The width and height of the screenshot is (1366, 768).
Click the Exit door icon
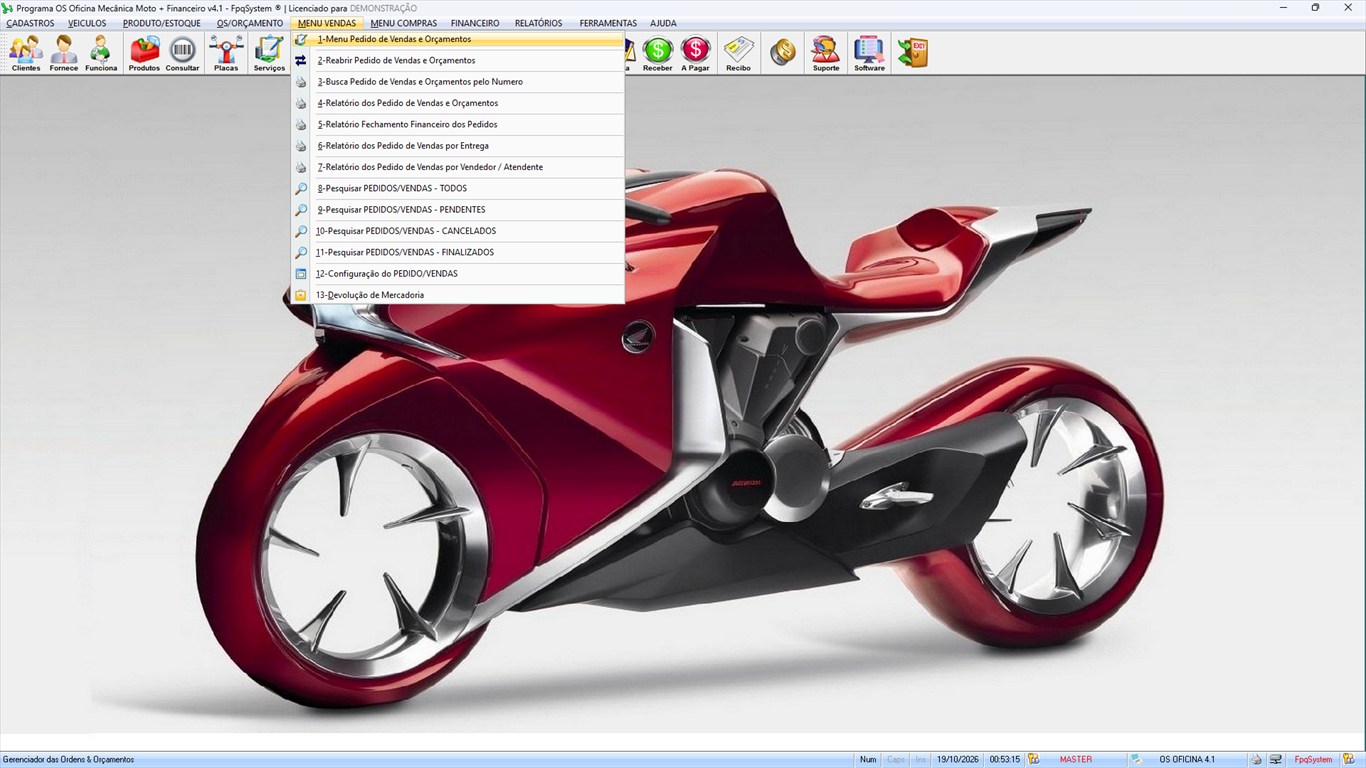pyautogui.click(x=912, y=53)
